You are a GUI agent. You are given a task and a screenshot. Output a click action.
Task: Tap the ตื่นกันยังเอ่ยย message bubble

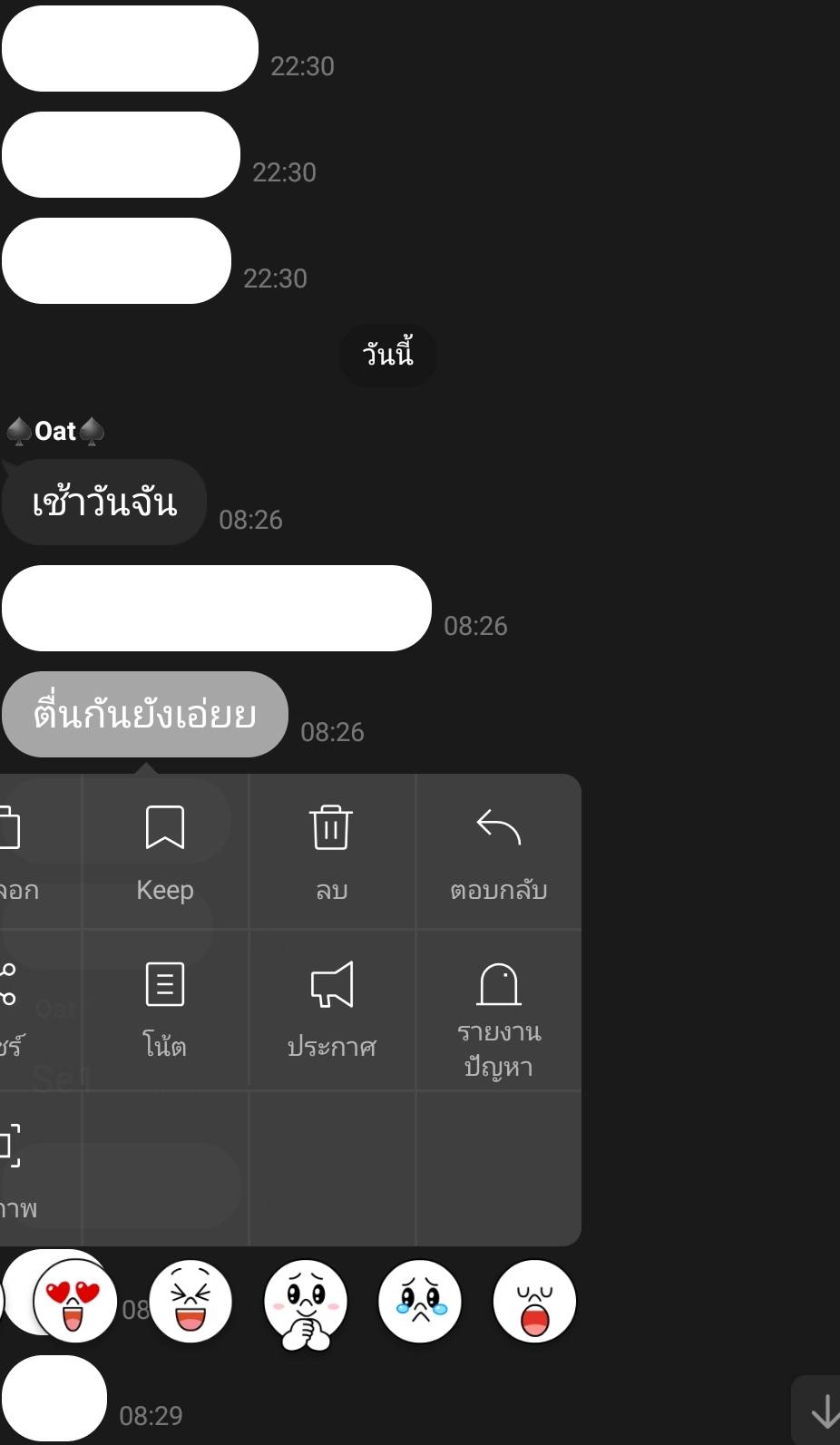(145, 714)
